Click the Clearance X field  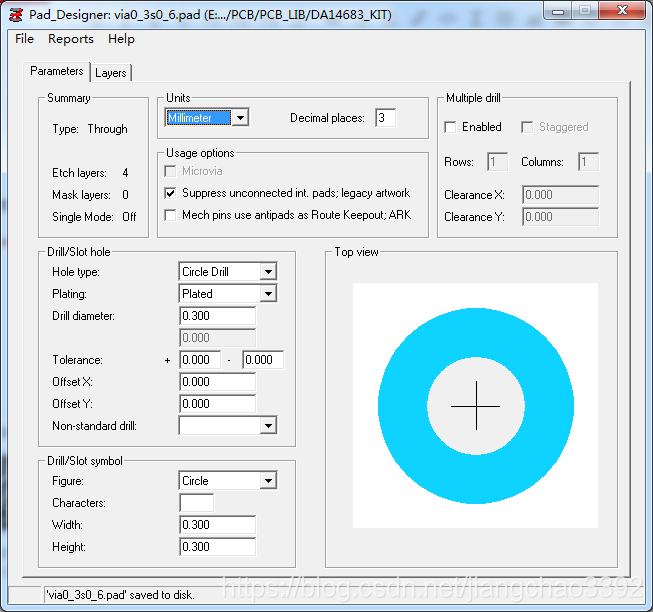(561, 195)
